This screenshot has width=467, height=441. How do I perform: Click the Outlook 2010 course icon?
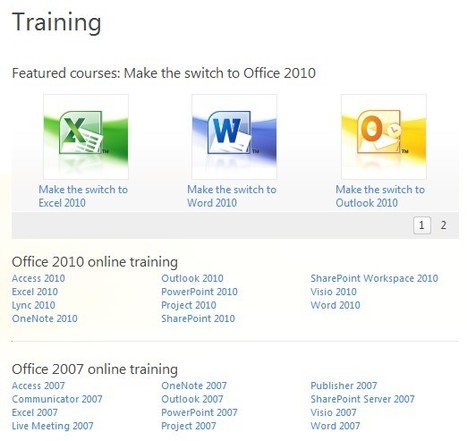[384, 137]
